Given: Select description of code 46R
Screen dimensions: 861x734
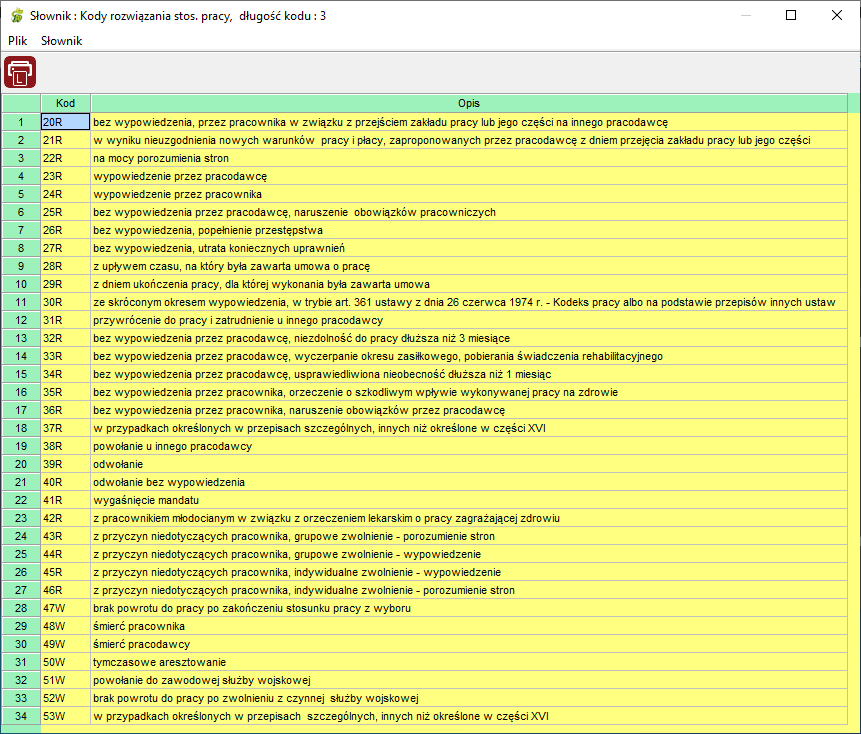Looking at the screenshot, I should (x=469, y=590).
